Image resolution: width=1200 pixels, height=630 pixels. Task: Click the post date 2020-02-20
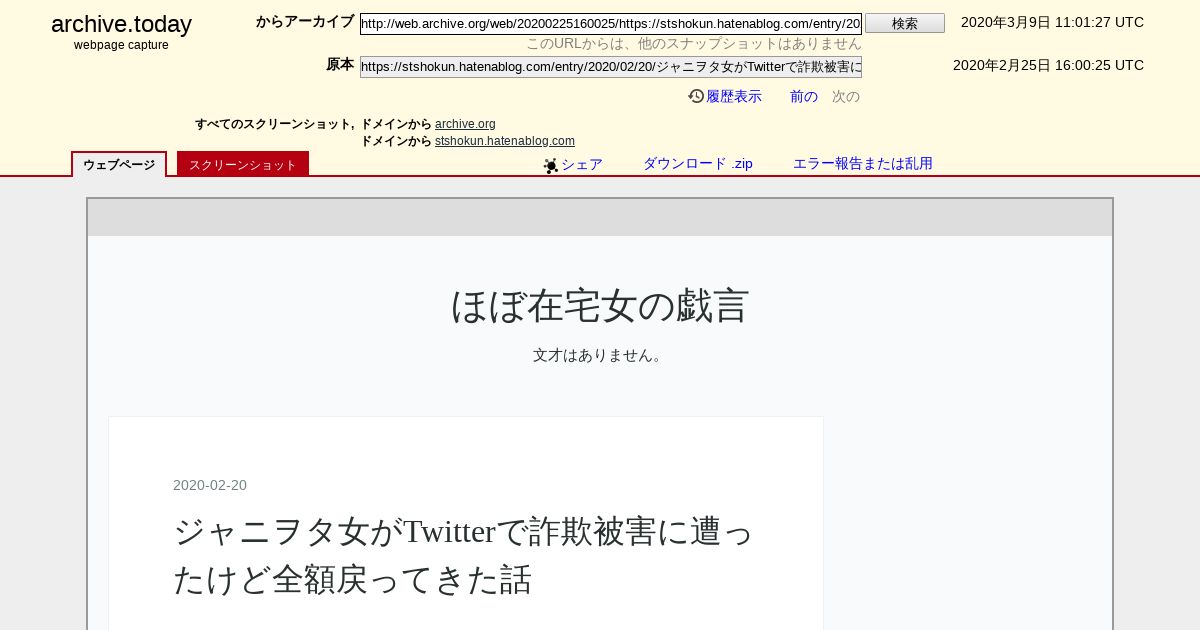tap(210, 485)
